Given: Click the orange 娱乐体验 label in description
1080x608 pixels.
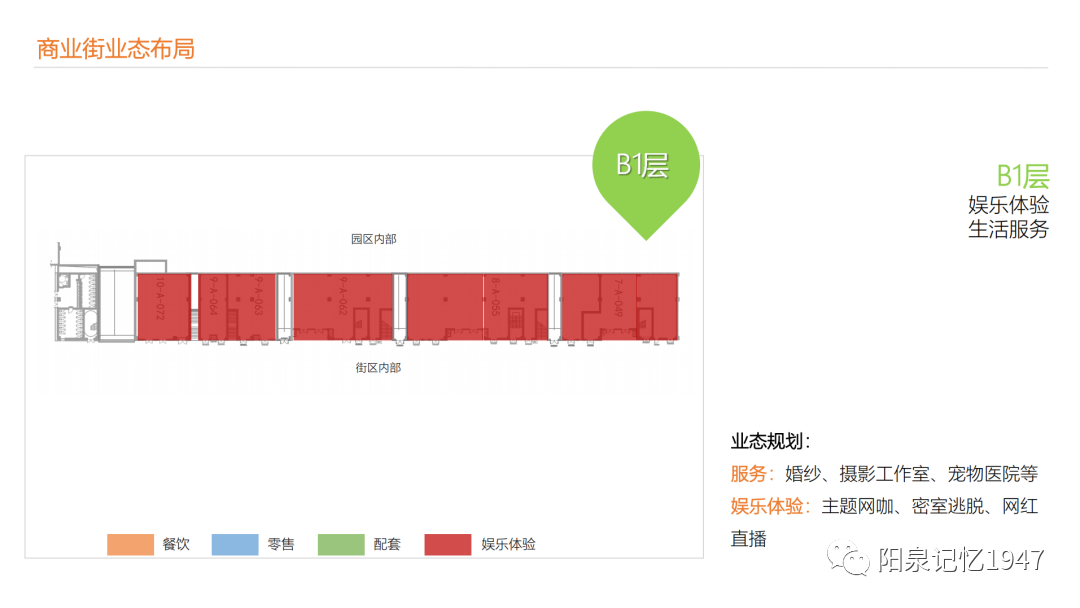Looking at the screenshot, I should 769,506.
